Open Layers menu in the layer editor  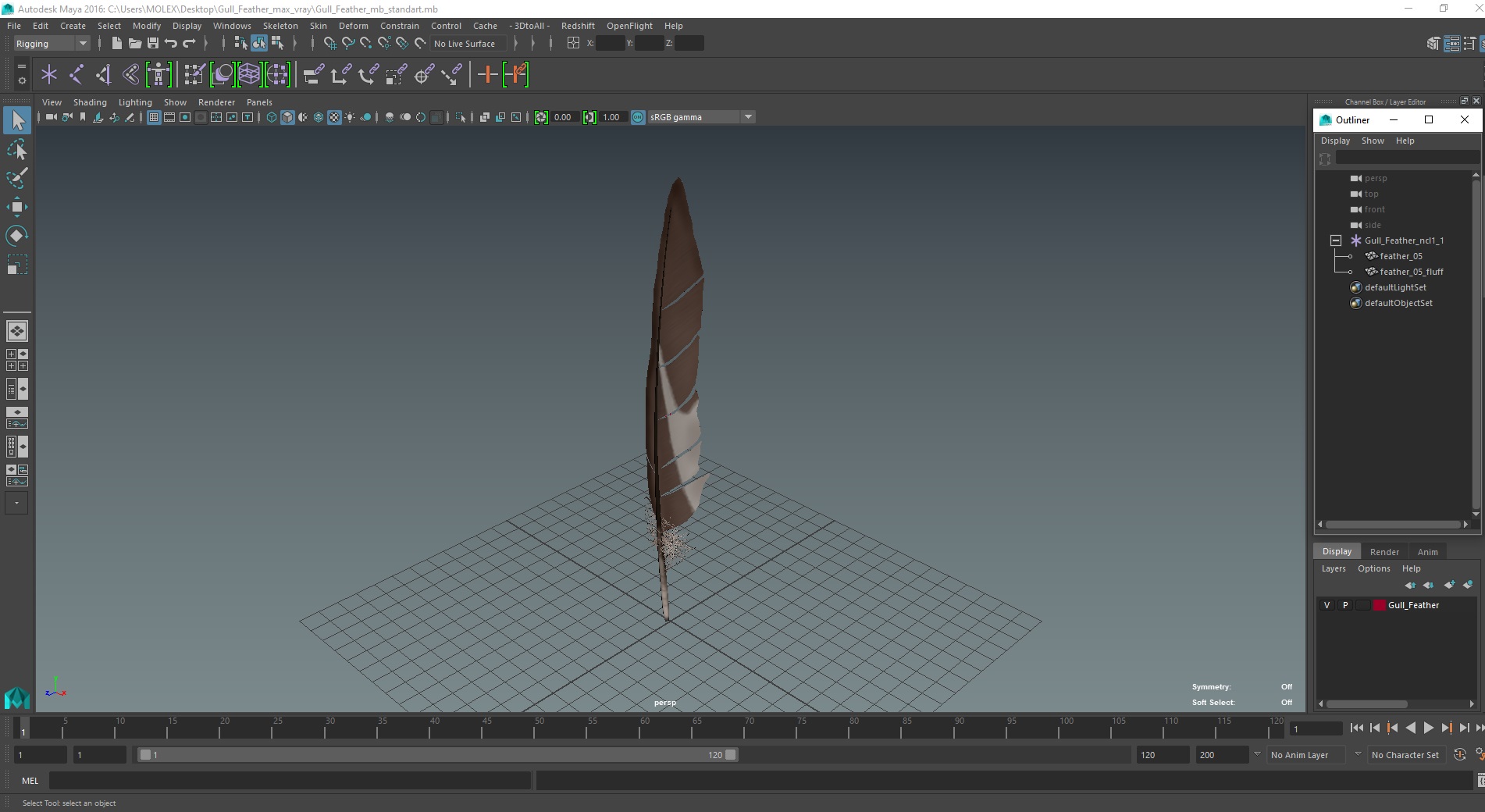[1334, 568]
